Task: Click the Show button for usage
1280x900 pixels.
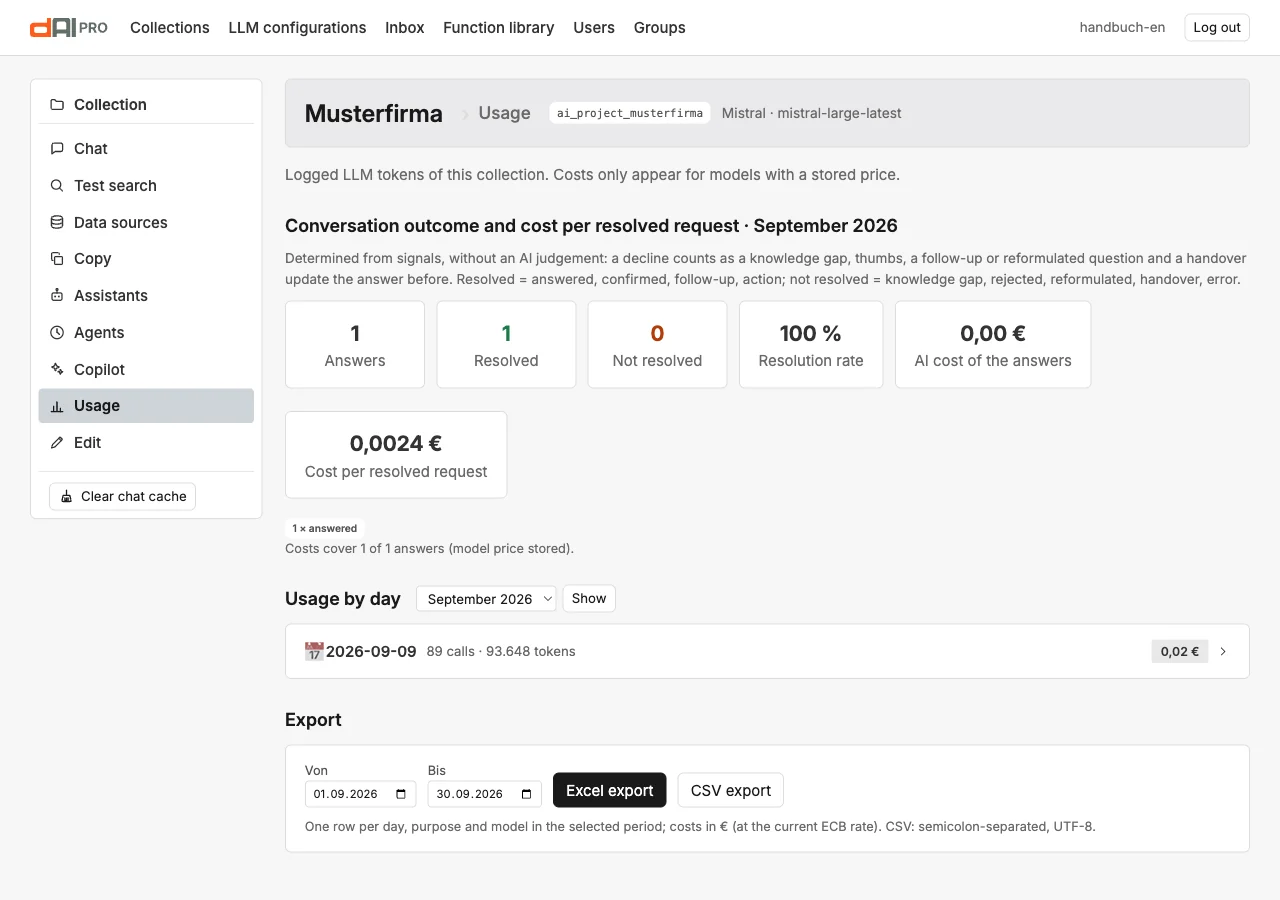Action: [x=589, y=598]
